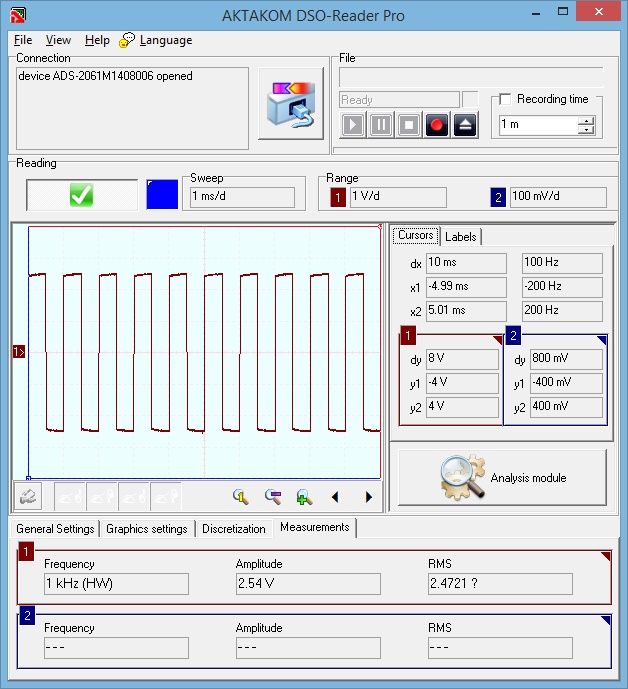The image size is (628, 689).
Task: Click the Eject file button
Action: point(465,125)
